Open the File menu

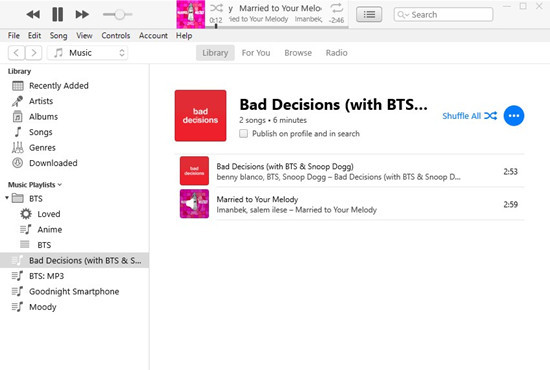[x=14, y=35]
